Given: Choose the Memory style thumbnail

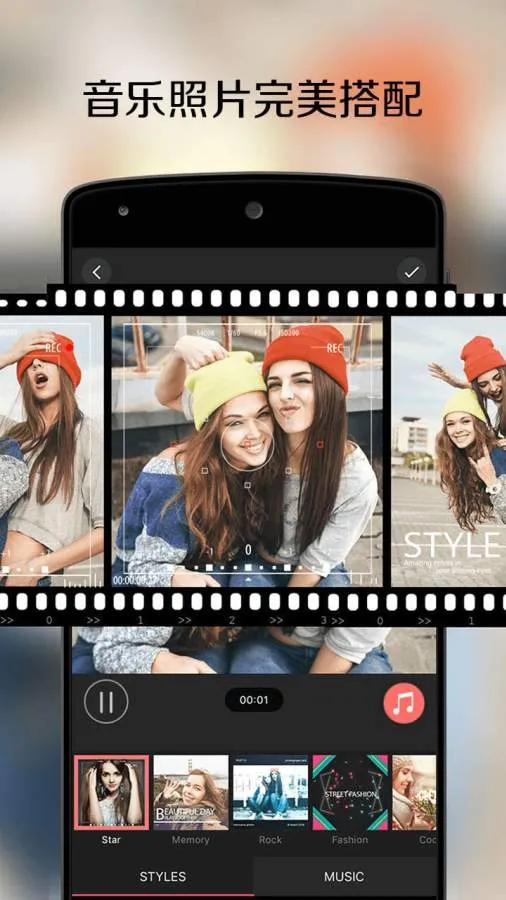Looking at the screenshot, I should click(190, 793).
